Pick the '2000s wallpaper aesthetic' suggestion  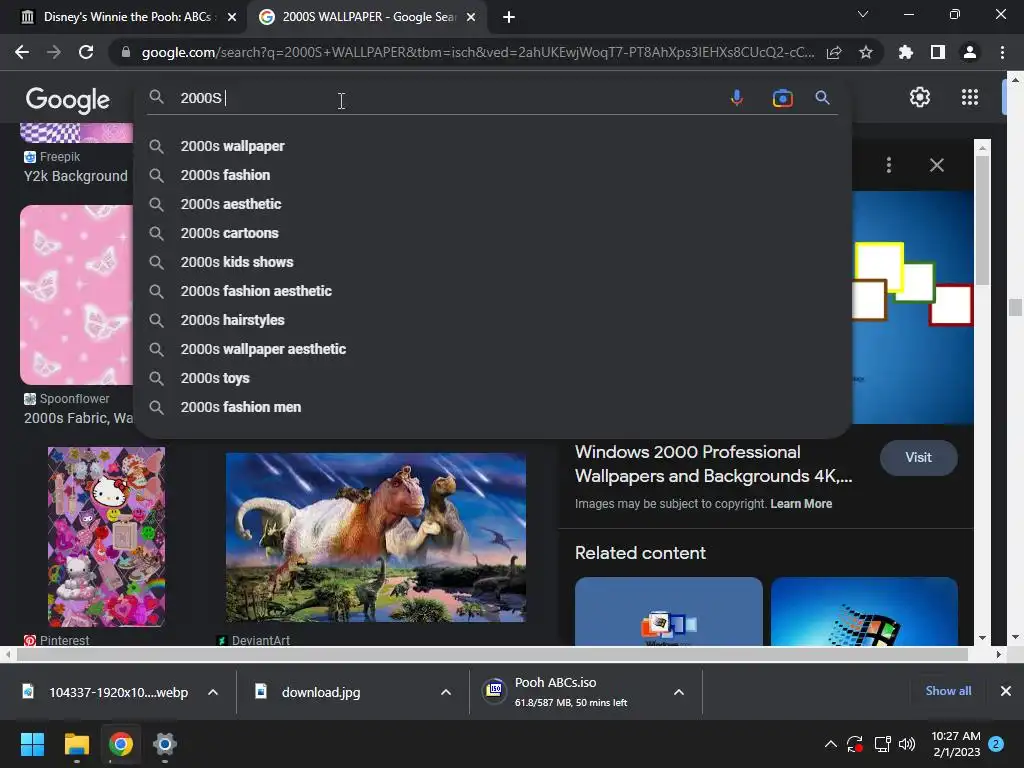[492, 349]
